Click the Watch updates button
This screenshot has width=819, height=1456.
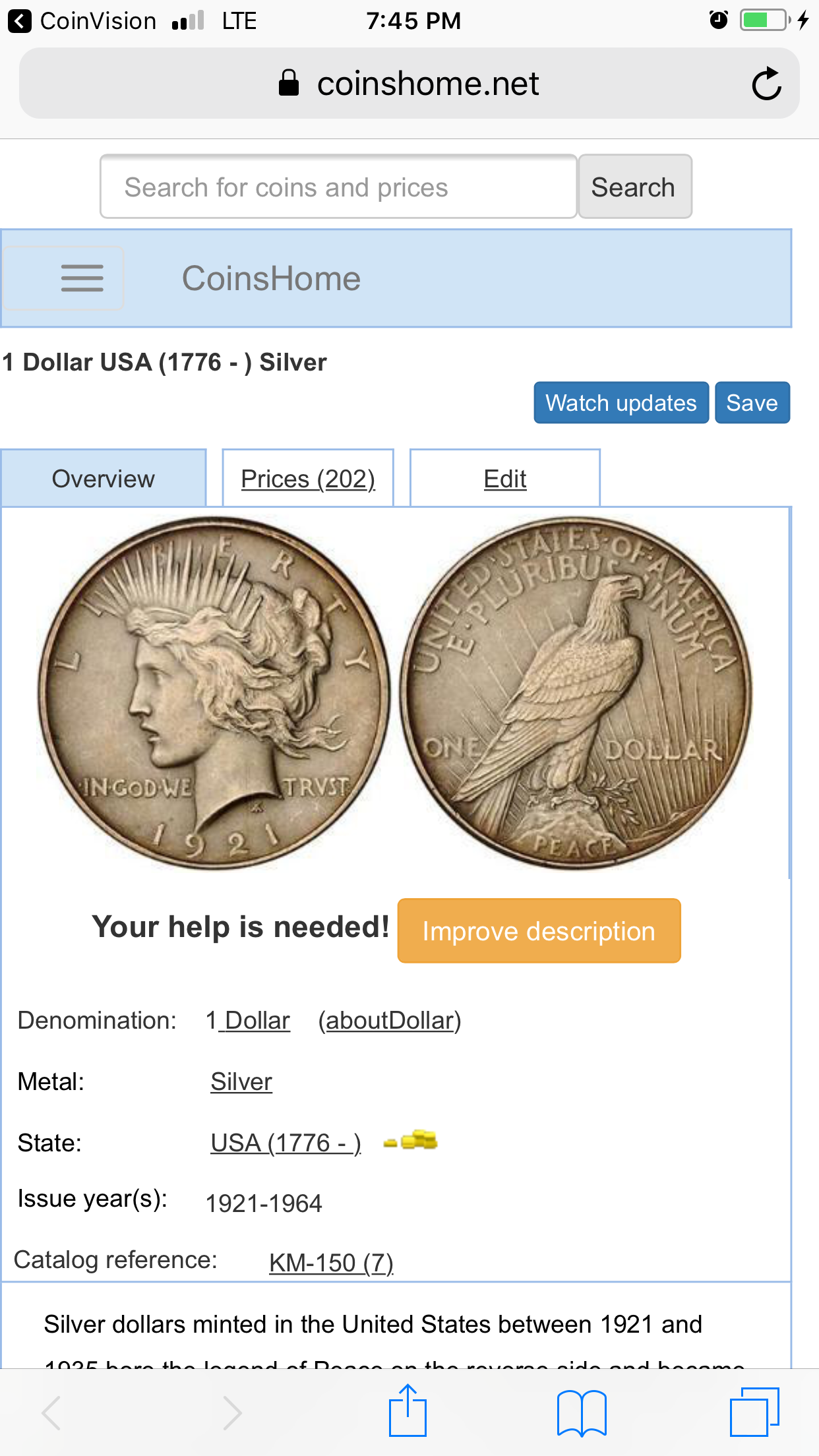coord(621,402)
